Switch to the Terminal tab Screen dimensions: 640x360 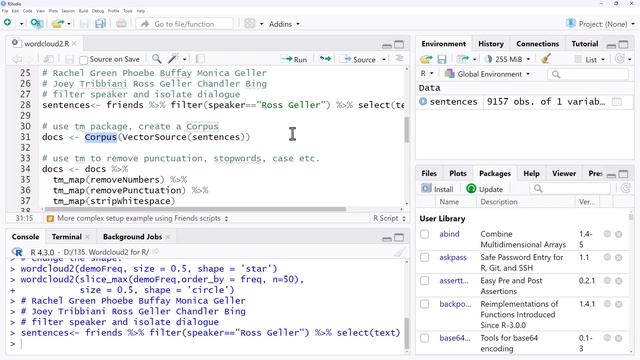tap(67, 237)
